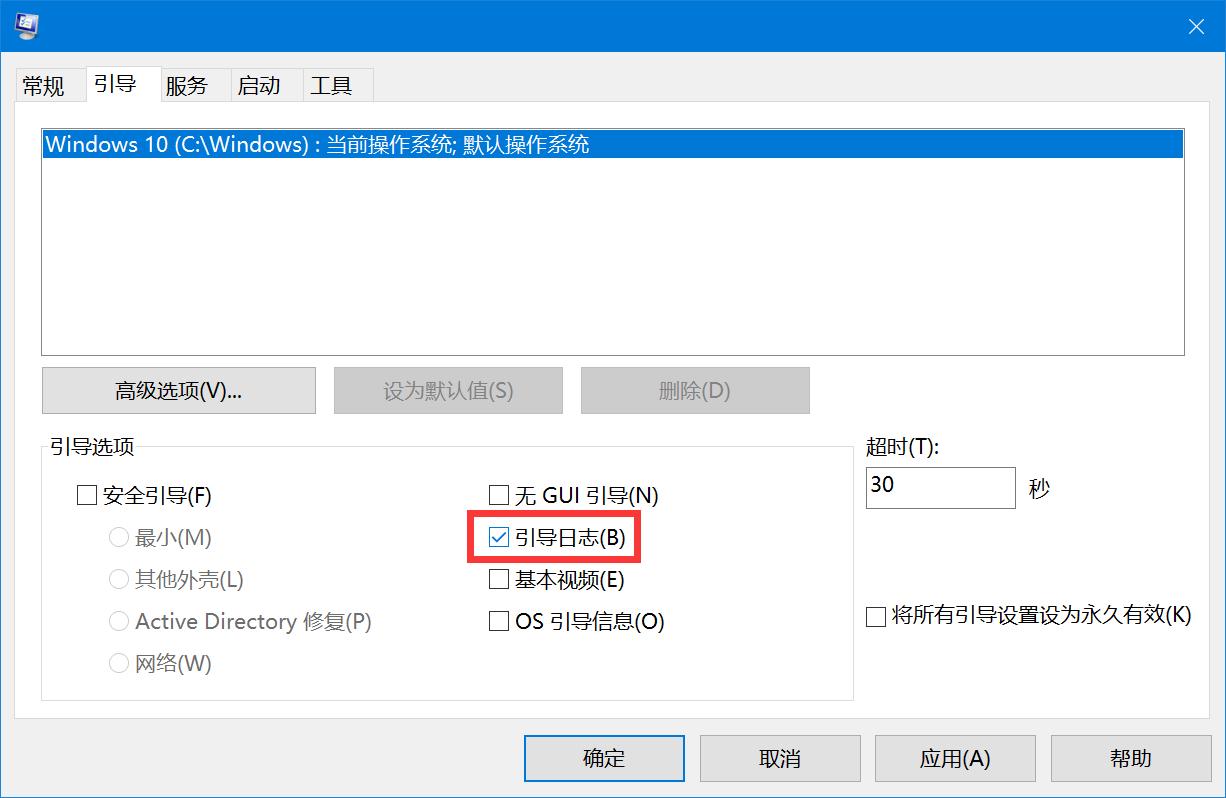The width and height of the screenshot is (1226, 798).
Task: Check the 基本视频 option
Action: pos(498,579)
